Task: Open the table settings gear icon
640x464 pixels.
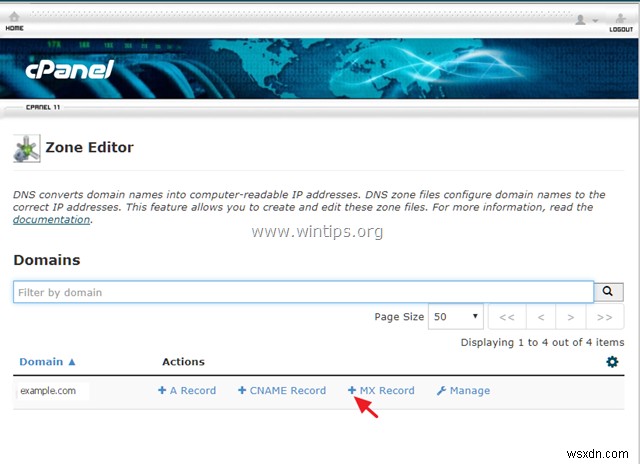Action: point(612,362)
